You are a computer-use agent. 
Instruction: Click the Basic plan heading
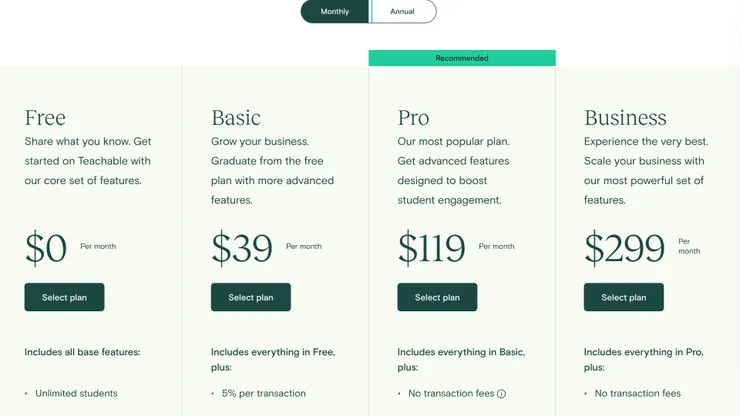(x=236, y=117)
